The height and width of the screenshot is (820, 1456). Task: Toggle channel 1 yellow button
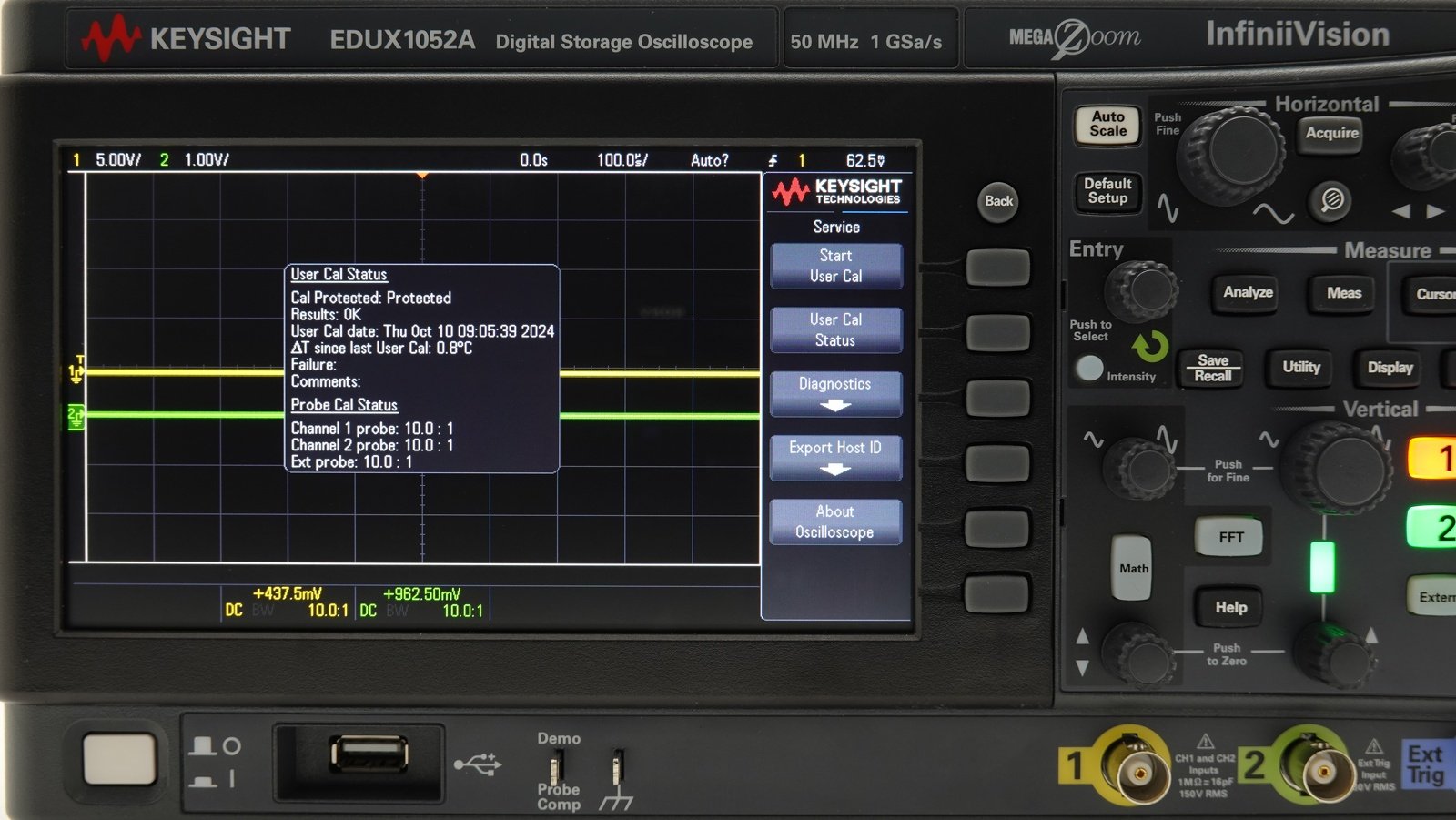pos(1433,459)
